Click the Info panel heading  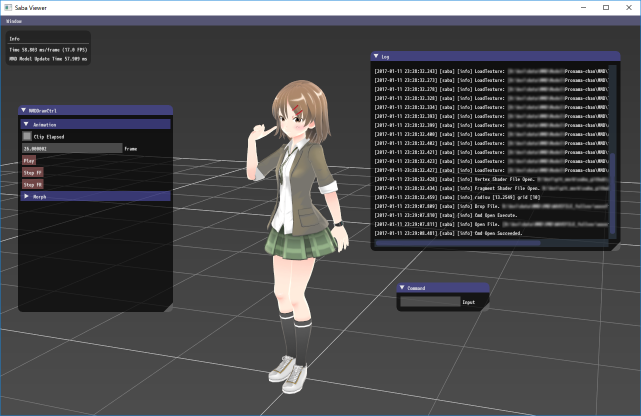[14, 39]
